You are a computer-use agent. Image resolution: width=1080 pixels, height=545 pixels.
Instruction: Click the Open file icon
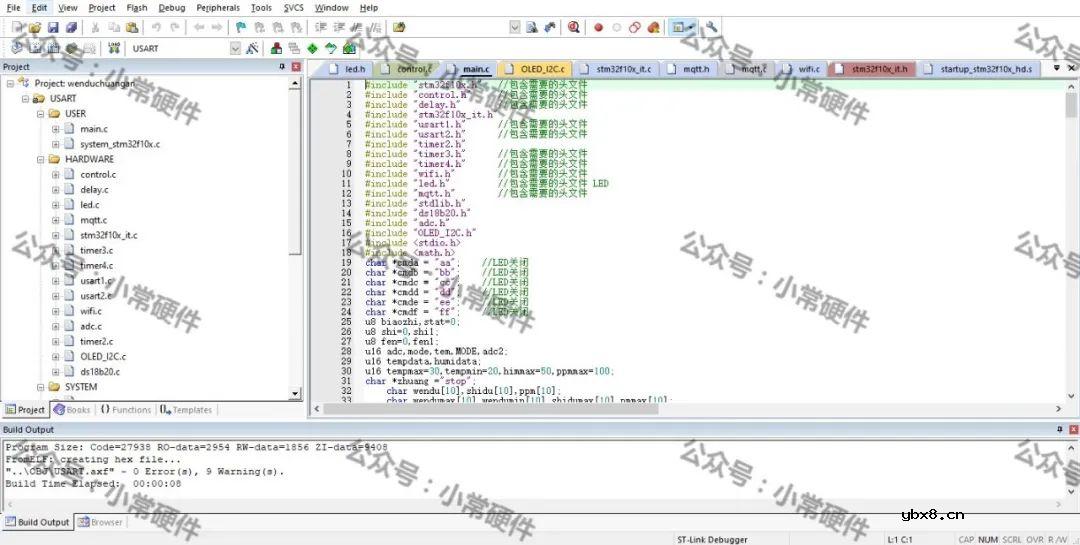(x=35, y=27)
